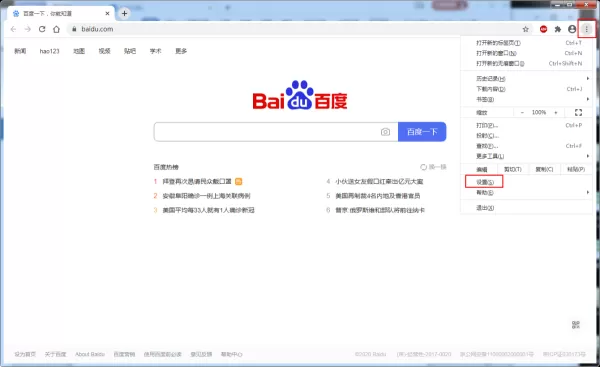Click the 百度热榜 heading
This screenshot has height=367, width=600.
point(166,167)
